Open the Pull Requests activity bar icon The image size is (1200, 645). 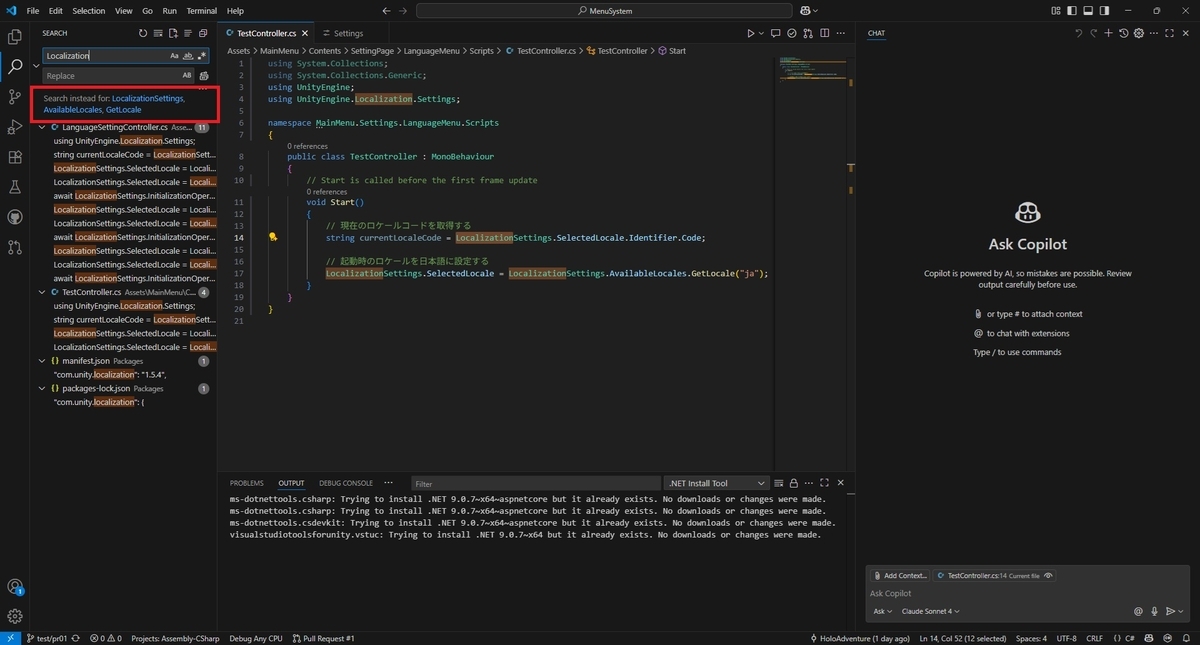(x=15, y=247)
